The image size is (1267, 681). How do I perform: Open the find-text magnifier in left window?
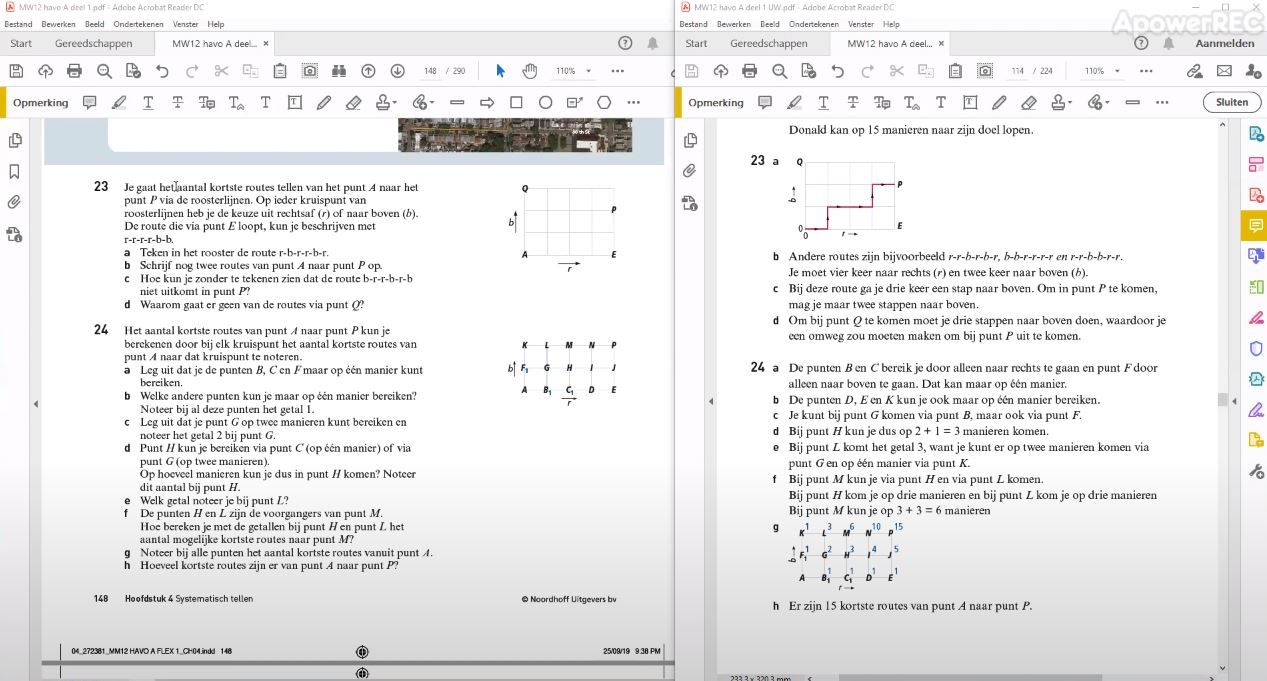pyautogui.click(x=104, y=71)
